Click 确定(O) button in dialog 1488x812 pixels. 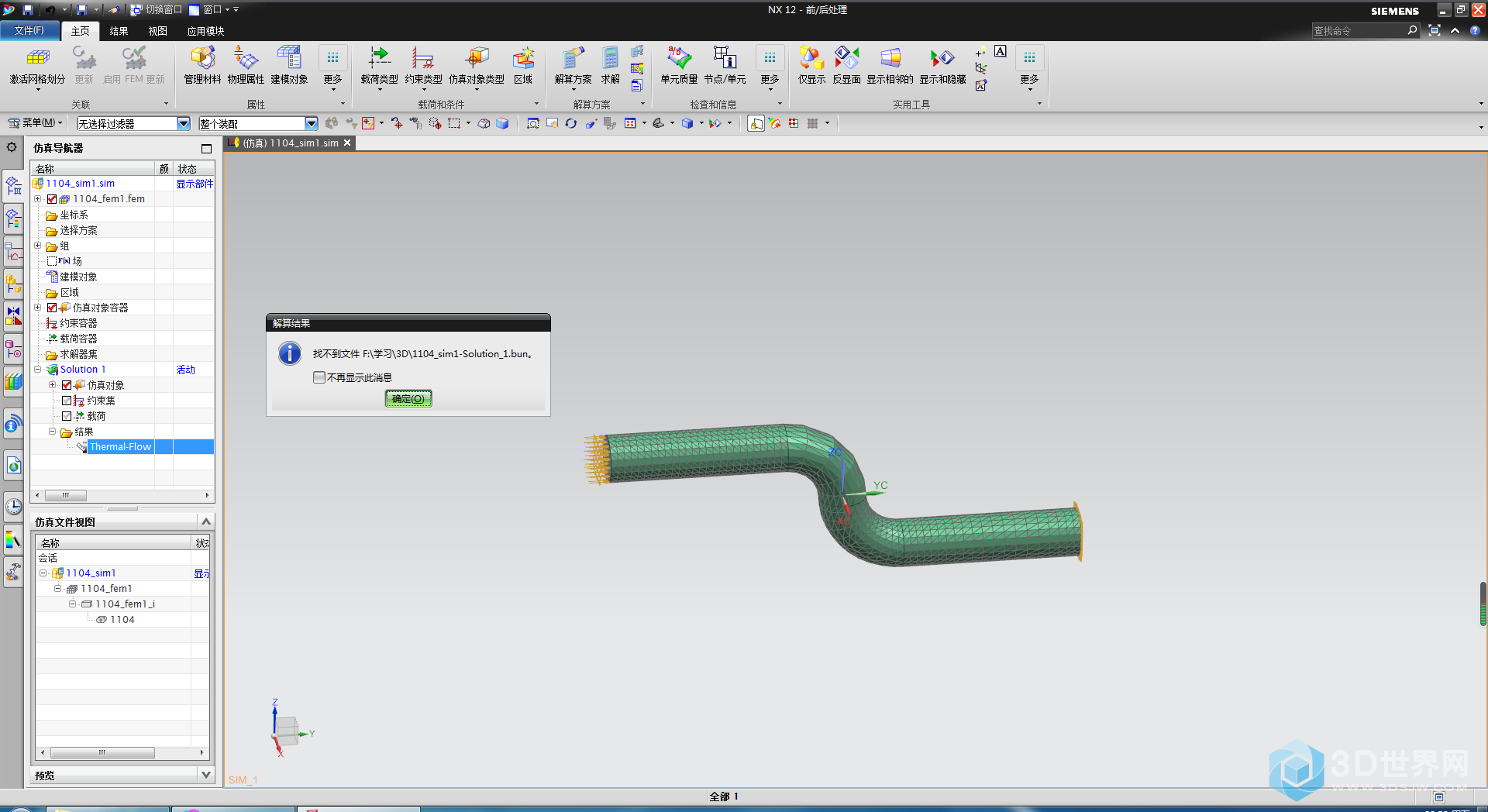tap(408, 398)
